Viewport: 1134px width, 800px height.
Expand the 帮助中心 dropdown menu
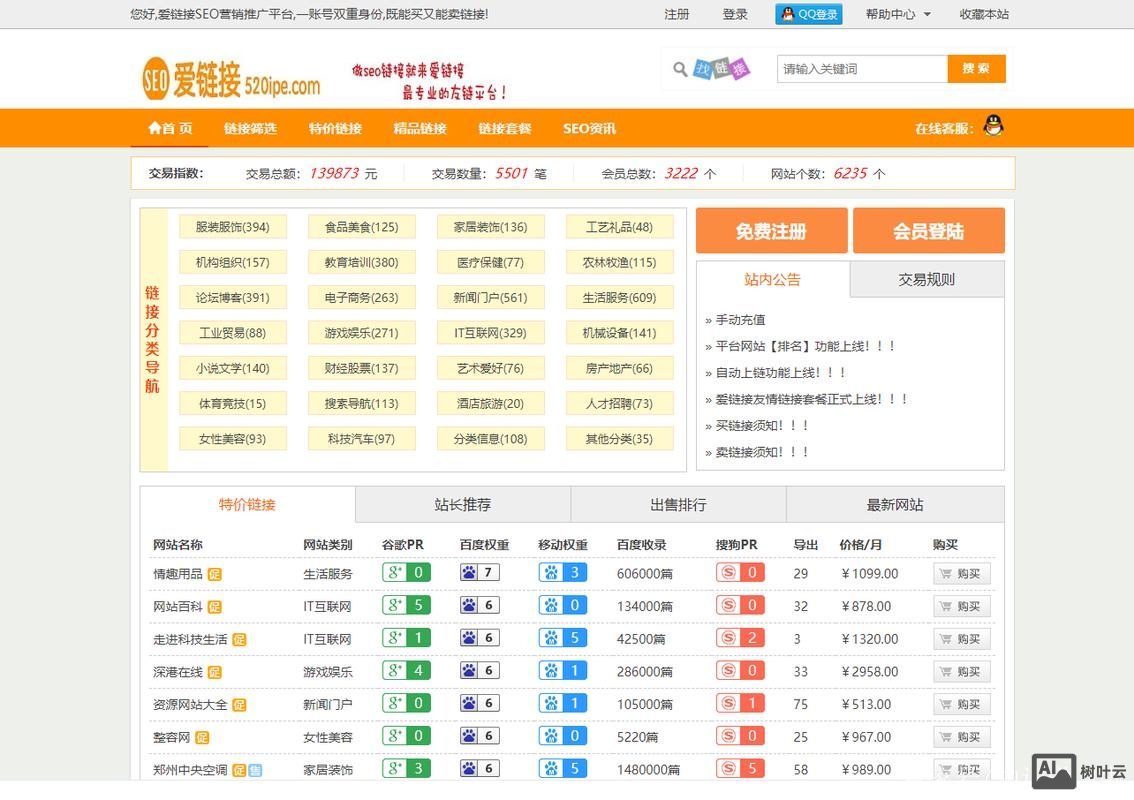899,14
